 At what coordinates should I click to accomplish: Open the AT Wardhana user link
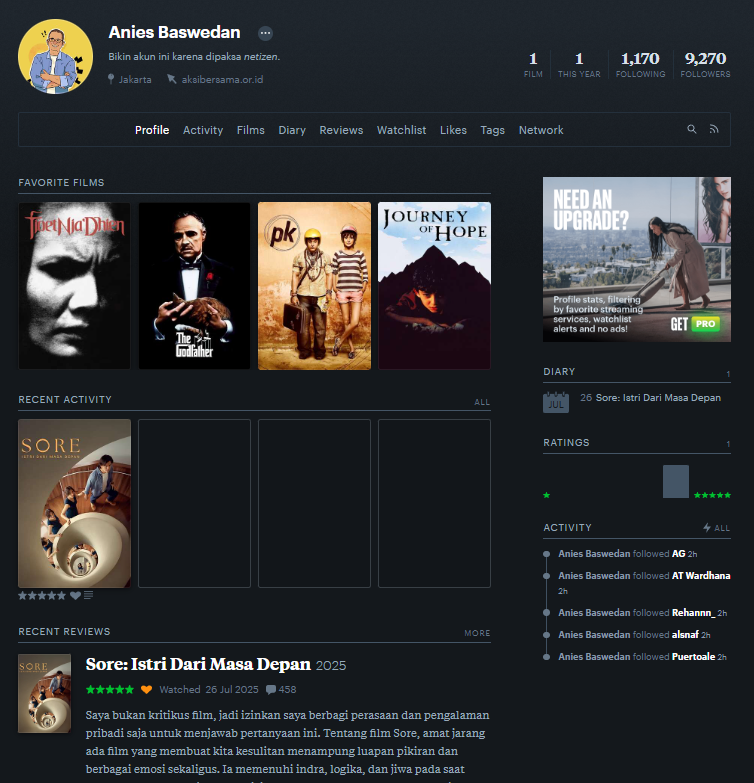(701, 575)
